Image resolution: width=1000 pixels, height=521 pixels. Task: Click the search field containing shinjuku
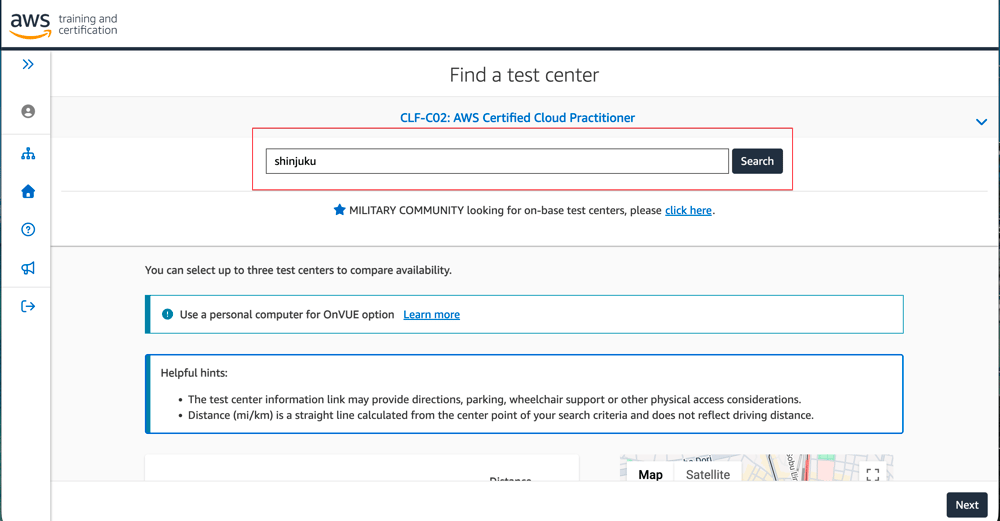point(497,161)
